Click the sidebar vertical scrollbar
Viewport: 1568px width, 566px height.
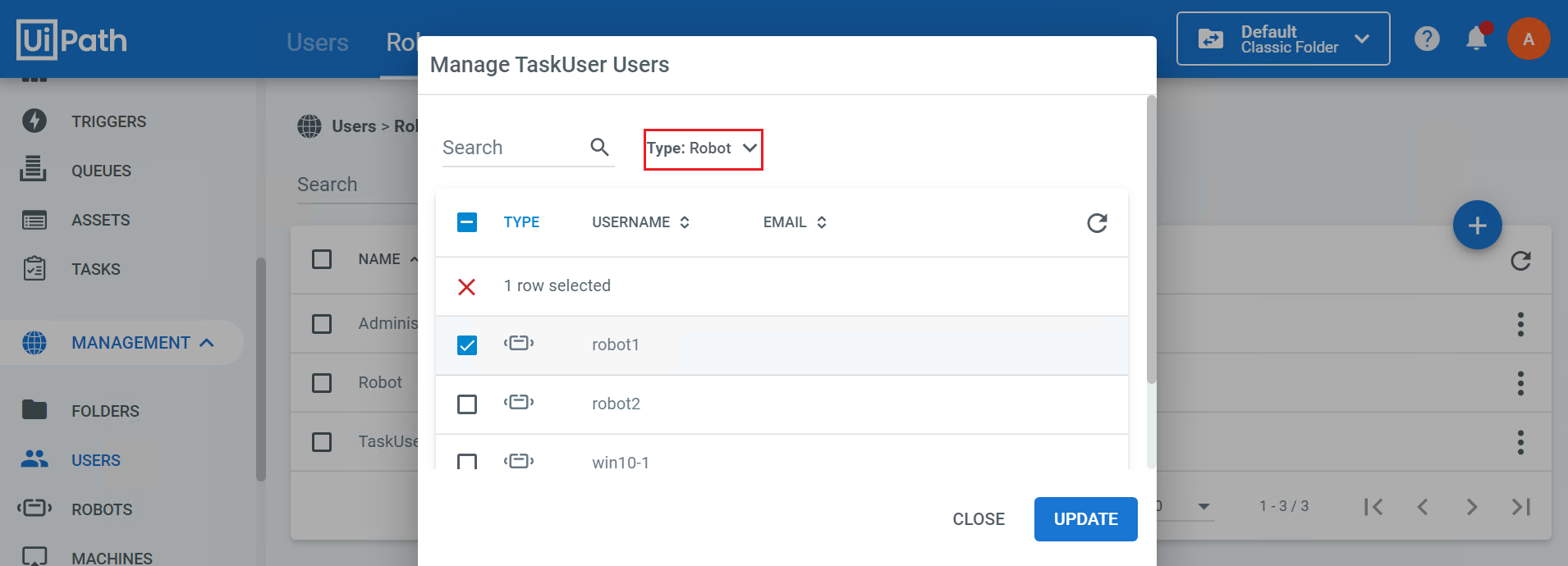[x=261, y=369]
